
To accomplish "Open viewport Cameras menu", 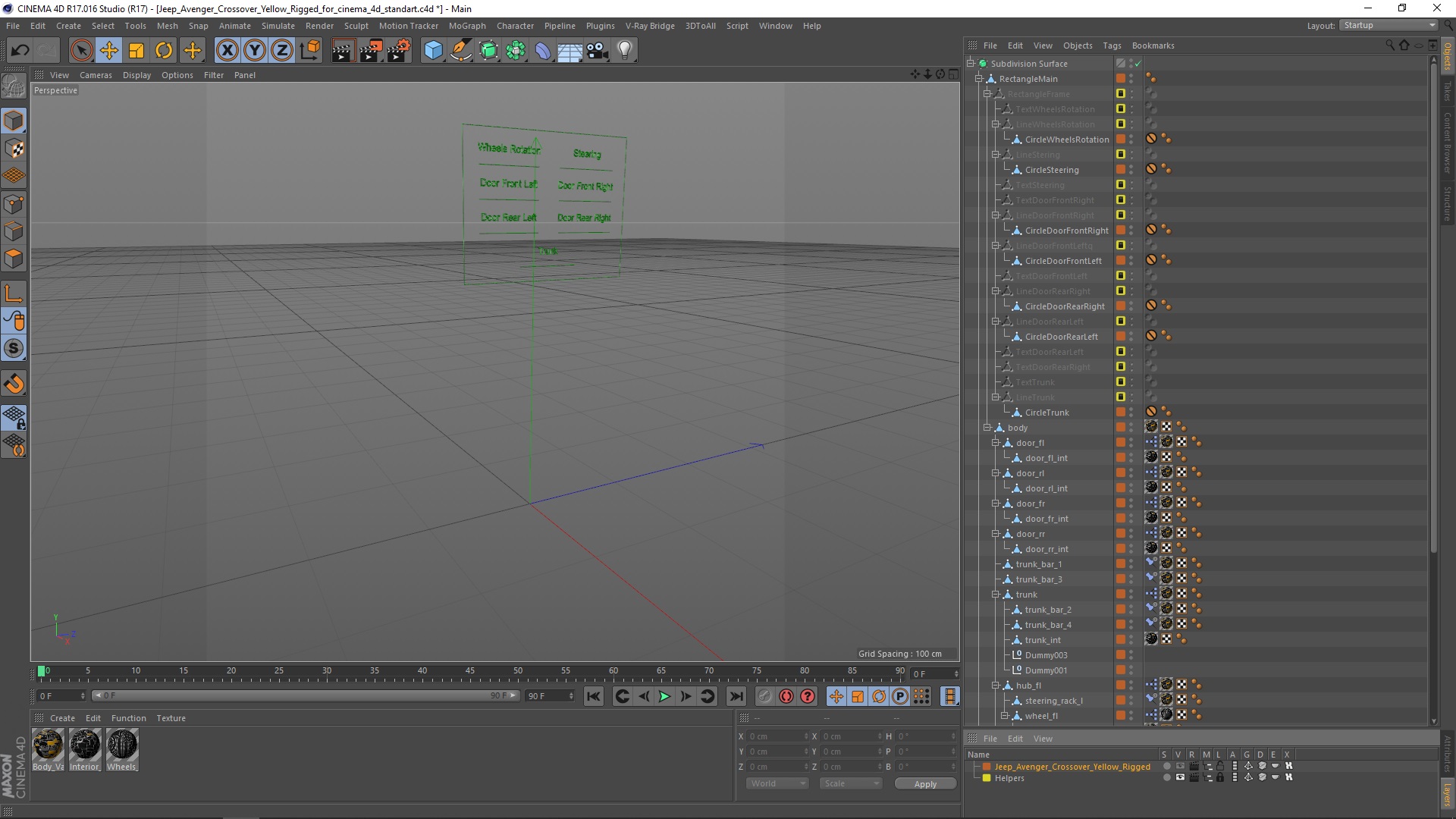I will pyautogui.click(x=96, y=75).
